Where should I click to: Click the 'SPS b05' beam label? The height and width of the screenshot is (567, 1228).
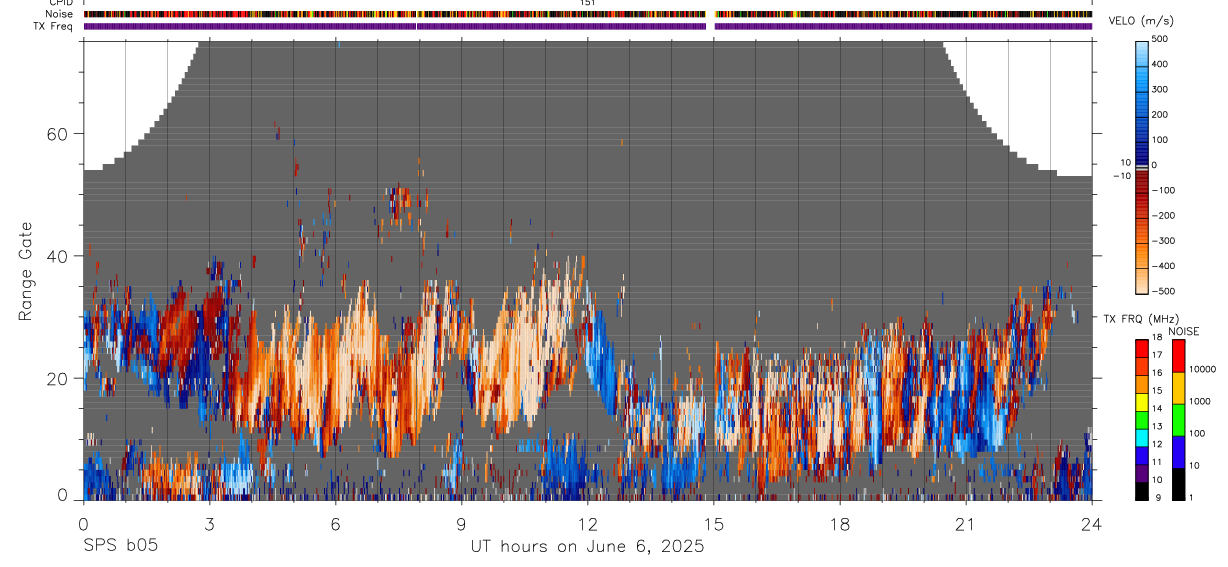click(x=120, y=547)
